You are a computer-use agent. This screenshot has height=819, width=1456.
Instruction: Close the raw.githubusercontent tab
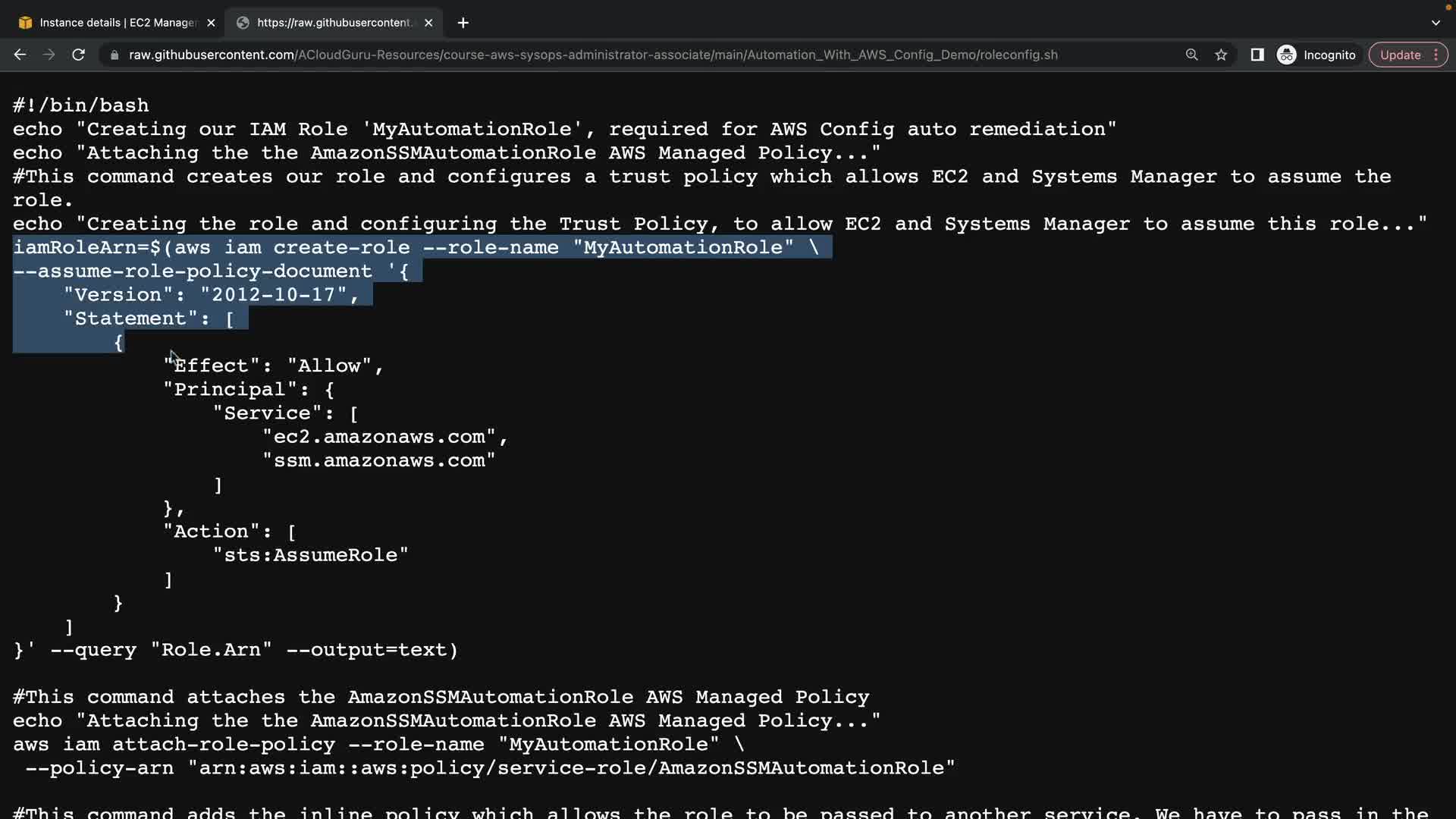(x=428, y=23)
